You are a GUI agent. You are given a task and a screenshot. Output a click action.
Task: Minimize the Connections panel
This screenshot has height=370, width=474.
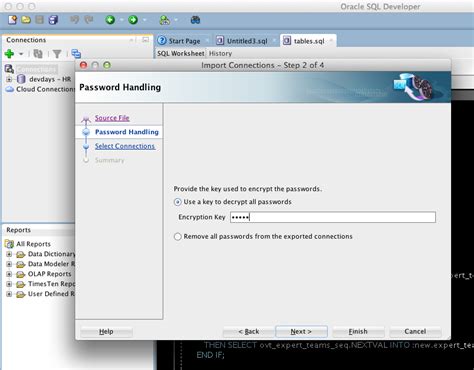coord(145,40)
